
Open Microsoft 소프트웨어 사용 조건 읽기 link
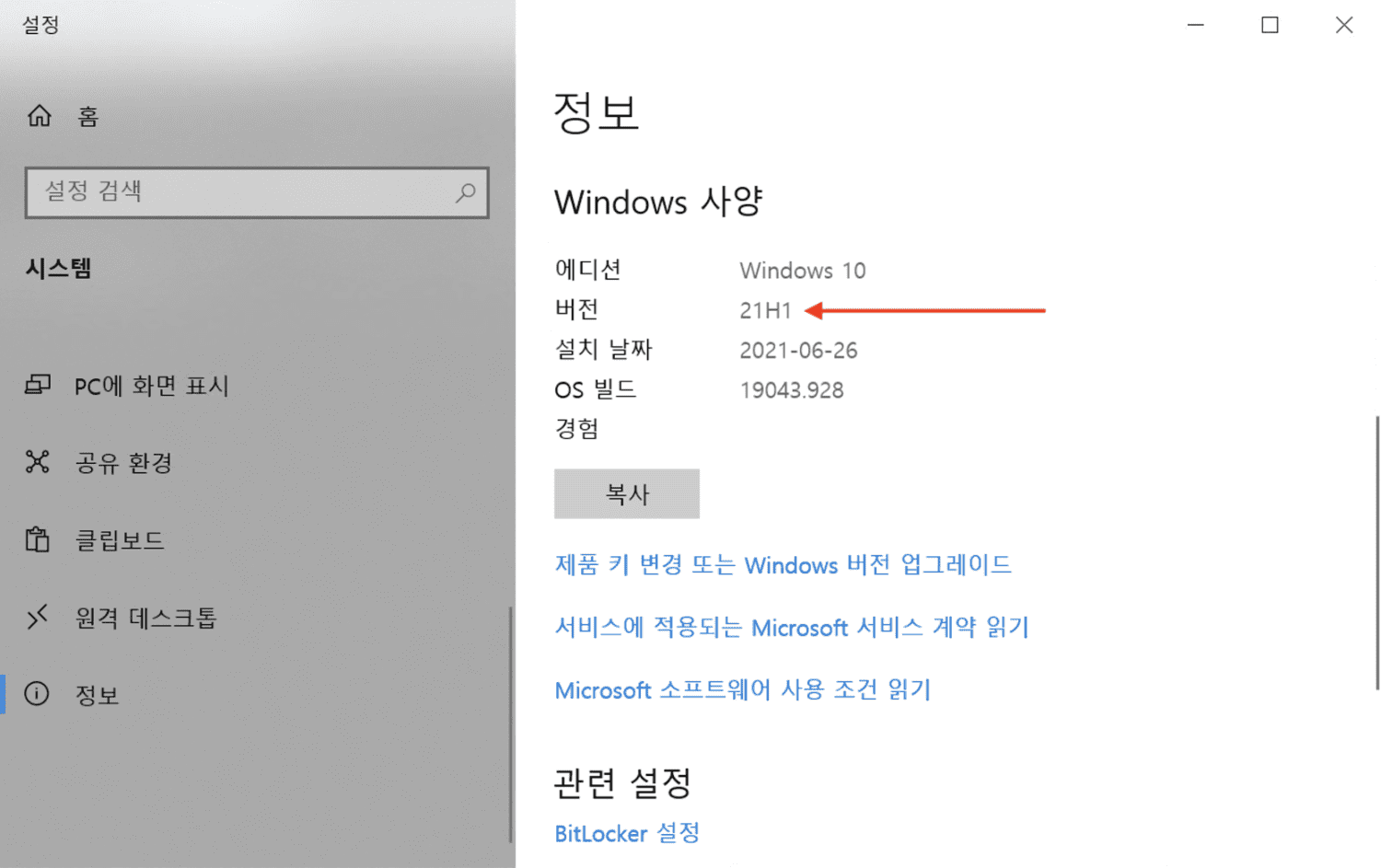pyautogui.click(x=743, y=690)
